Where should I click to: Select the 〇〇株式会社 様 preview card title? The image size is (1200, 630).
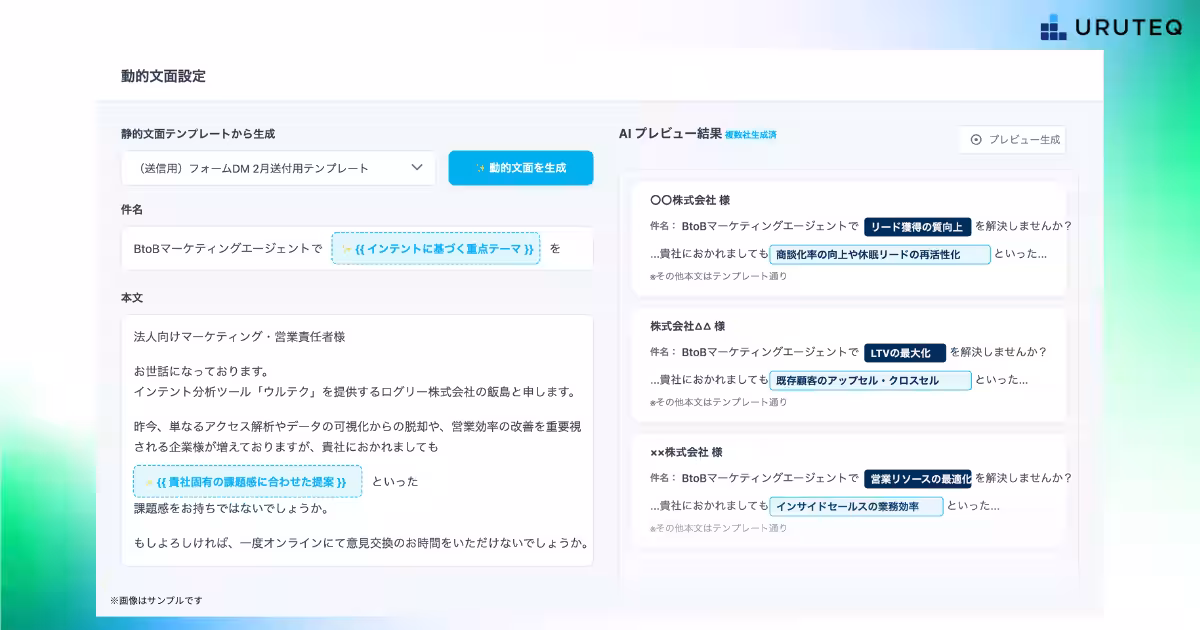click(x=690, y=200)
